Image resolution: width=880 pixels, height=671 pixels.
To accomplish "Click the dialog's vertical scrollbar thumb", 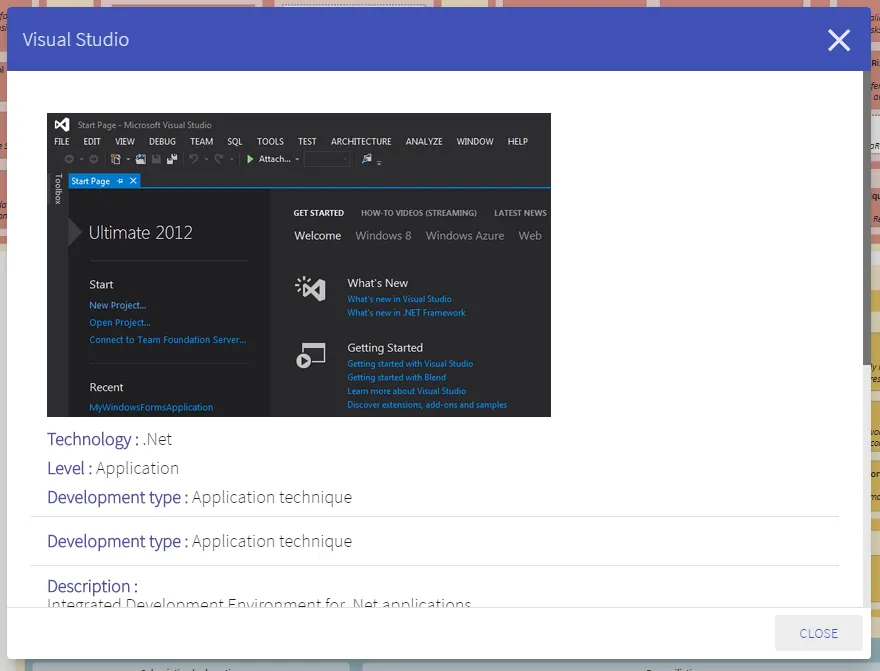I will point(867,218).
